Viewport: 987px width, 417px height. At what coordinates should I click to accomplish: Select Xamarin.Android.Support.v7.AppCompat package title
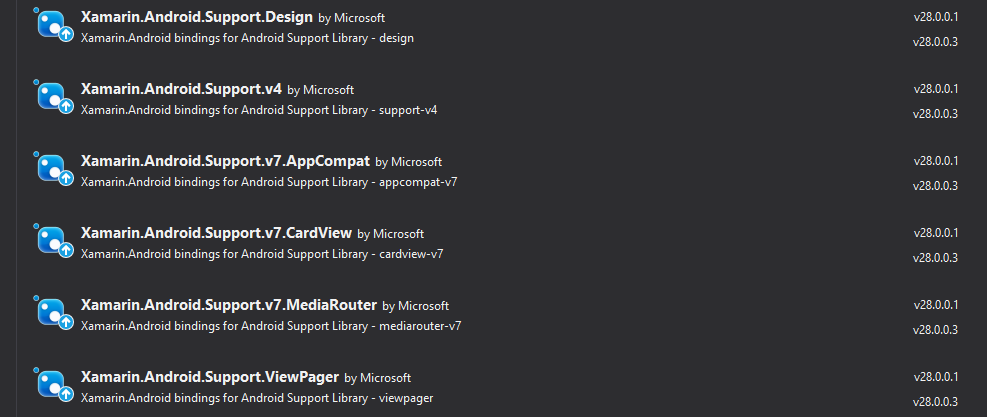pos(225,161)
